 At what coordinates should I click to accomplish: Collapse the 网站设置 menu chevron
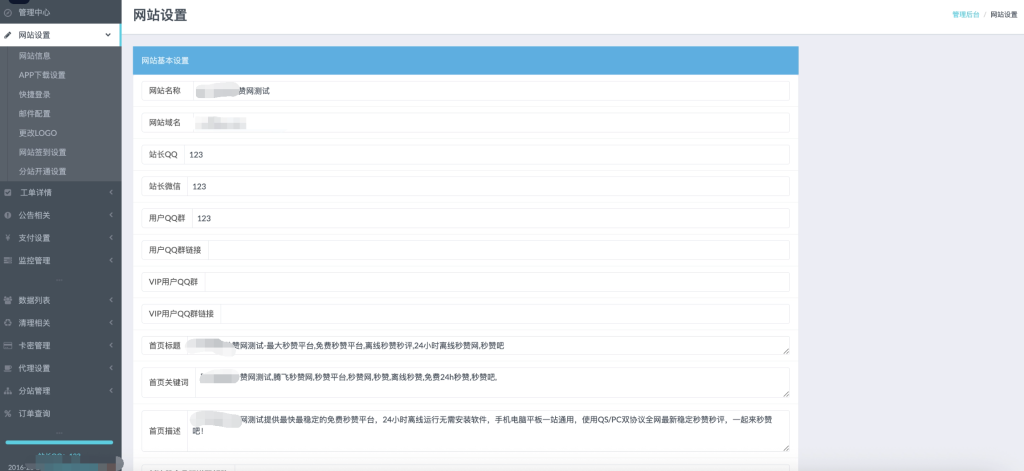coord(108,35)
